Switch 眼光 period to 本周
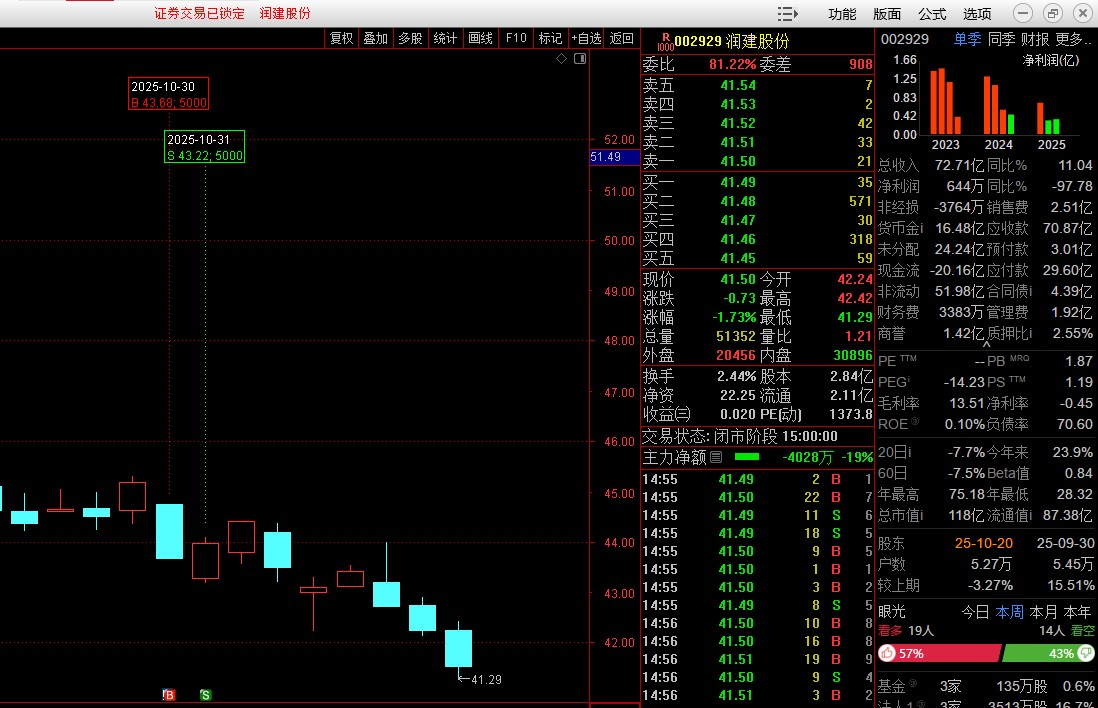This screenshot has width=1098, height=708. point(1009,612)
